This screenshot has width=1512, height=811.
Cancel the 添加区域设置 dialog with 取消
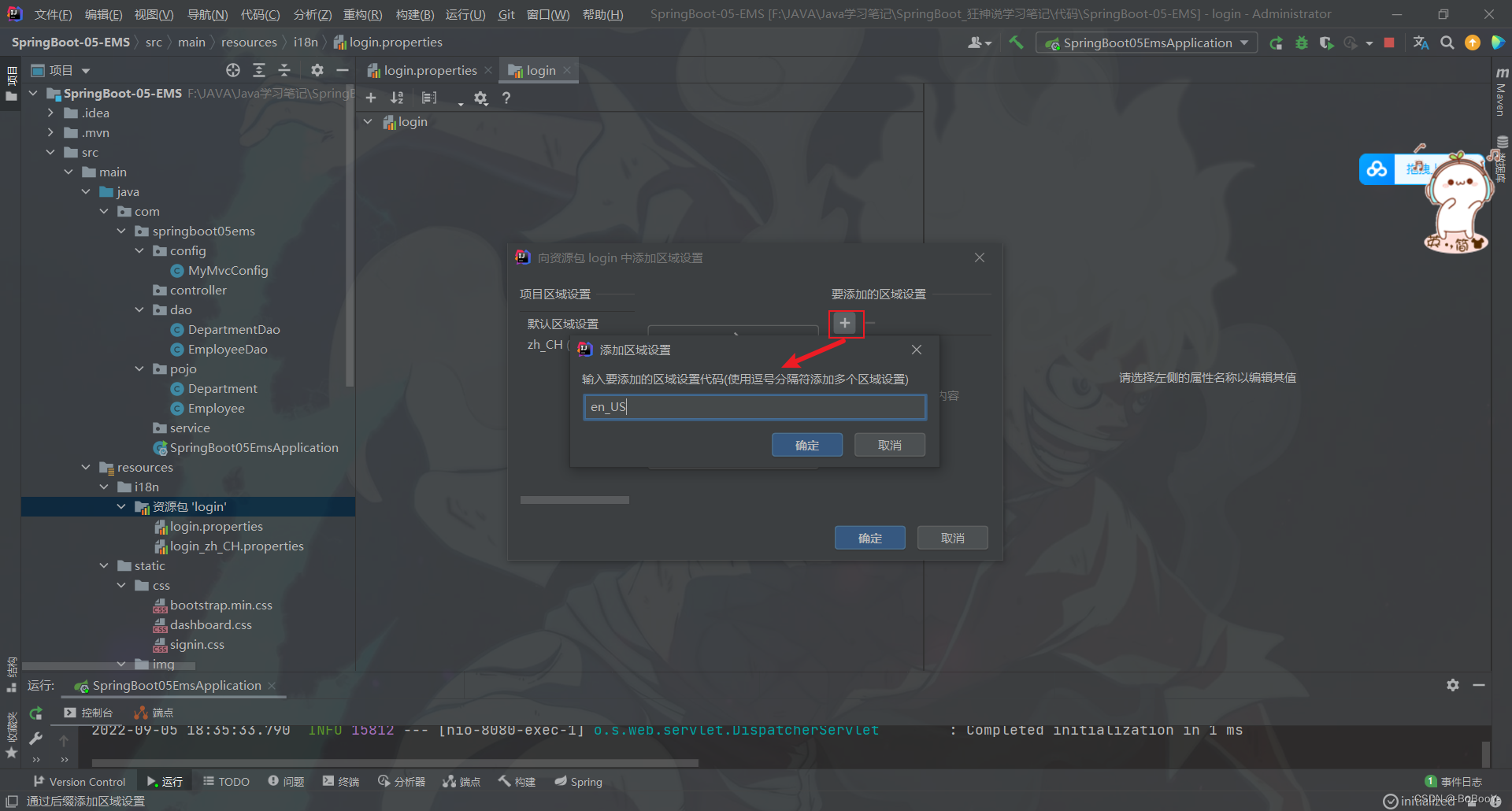(x=890, y=445)
